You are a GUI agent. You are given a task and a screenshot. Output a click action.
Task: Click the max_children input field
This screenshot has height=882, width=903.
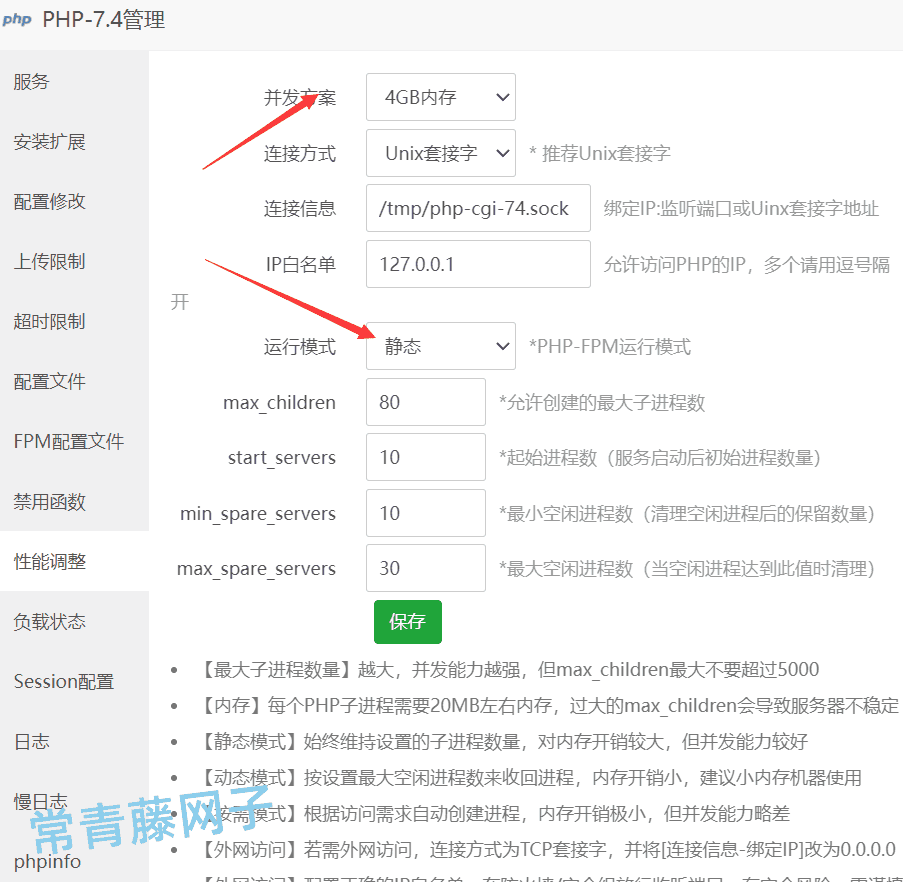pyautogui.click(x=425, y=402)
